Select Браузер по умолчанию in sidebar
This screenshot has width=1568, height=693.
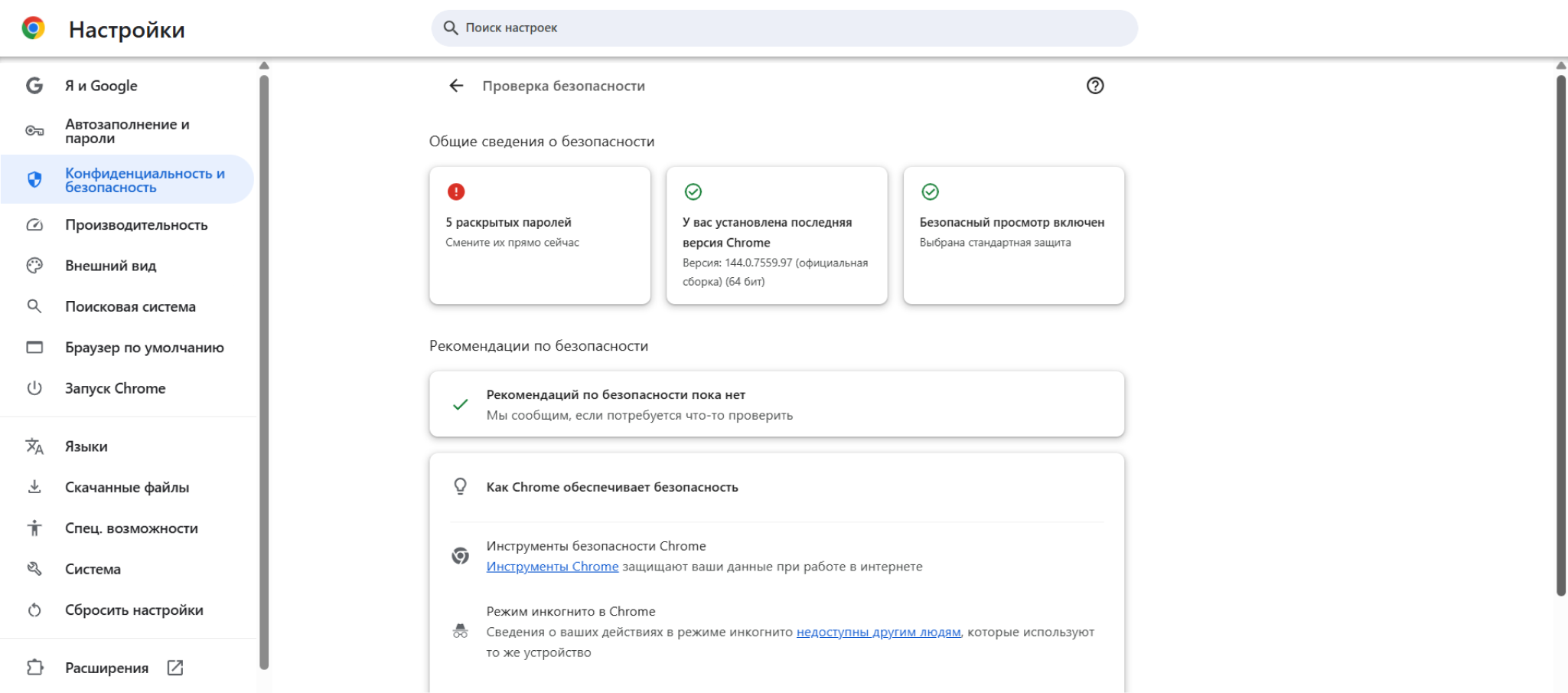[x=144, y=348]
